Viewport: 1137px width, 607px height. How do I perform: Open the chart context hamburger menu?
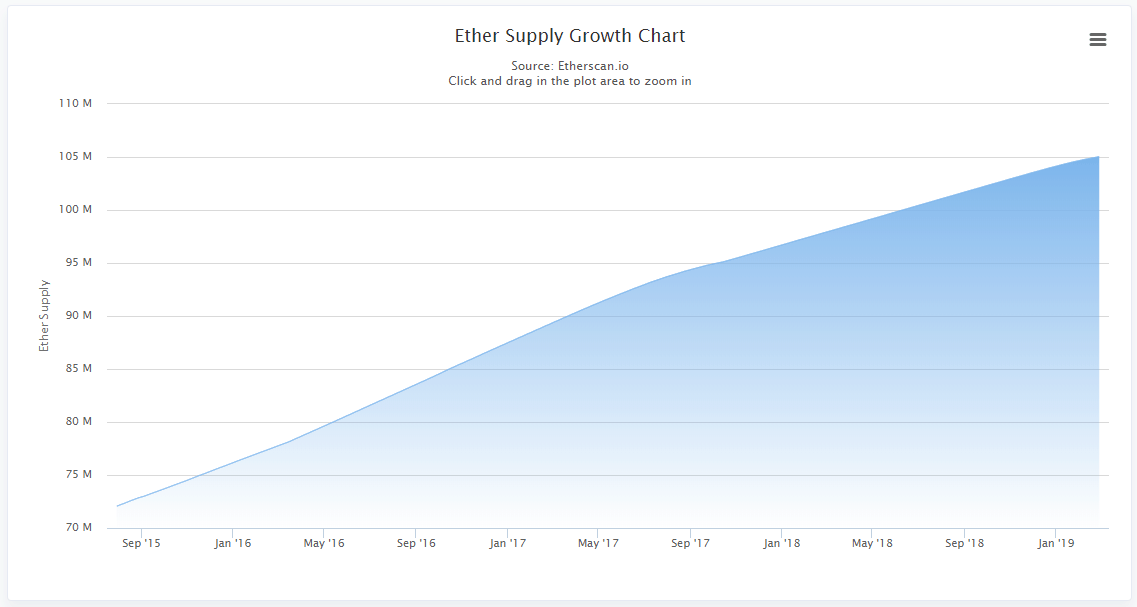tap(1098, 40)
